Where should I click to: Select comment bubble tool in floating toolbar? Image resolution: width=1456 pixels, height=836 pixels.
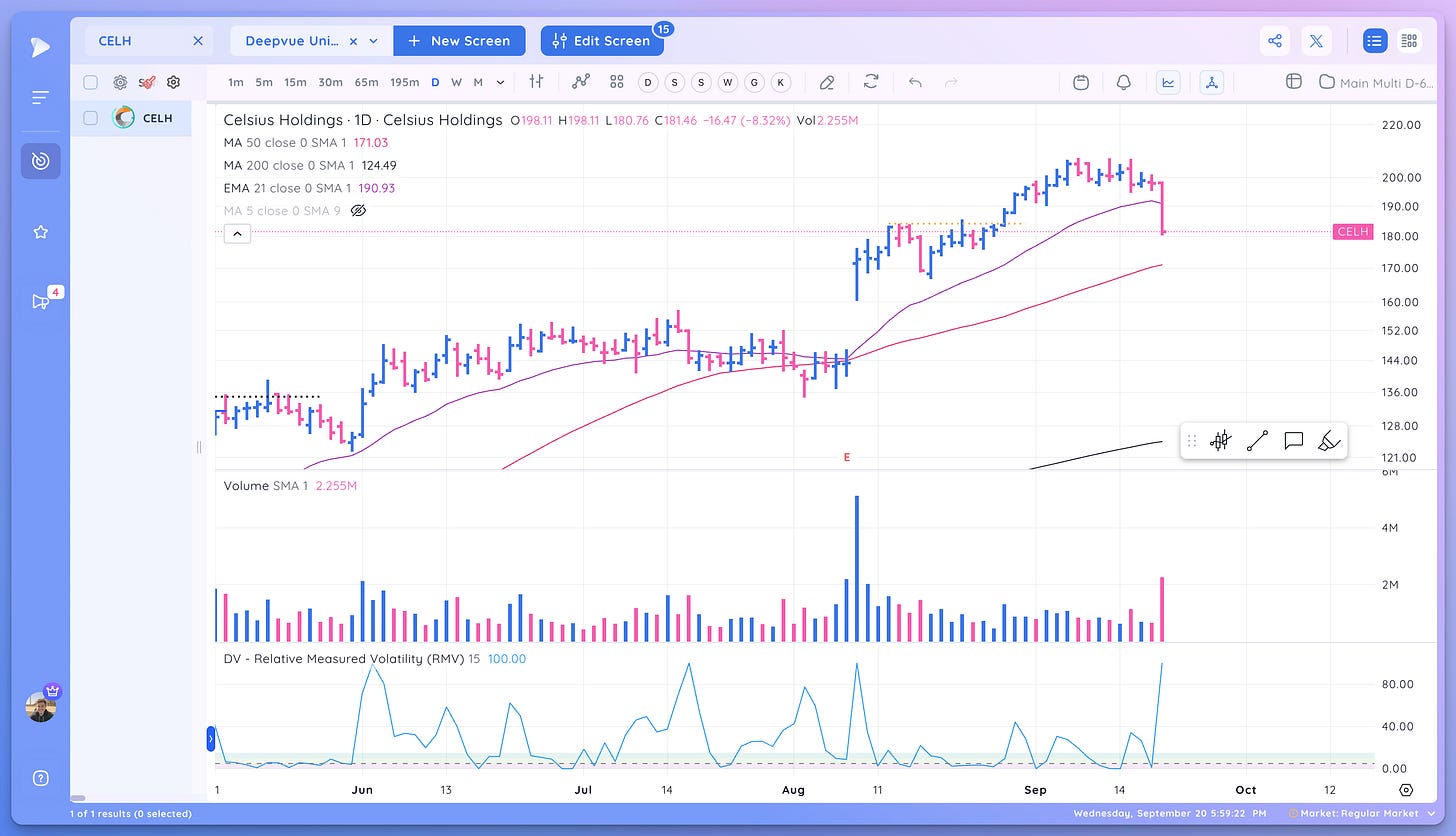1293,441
